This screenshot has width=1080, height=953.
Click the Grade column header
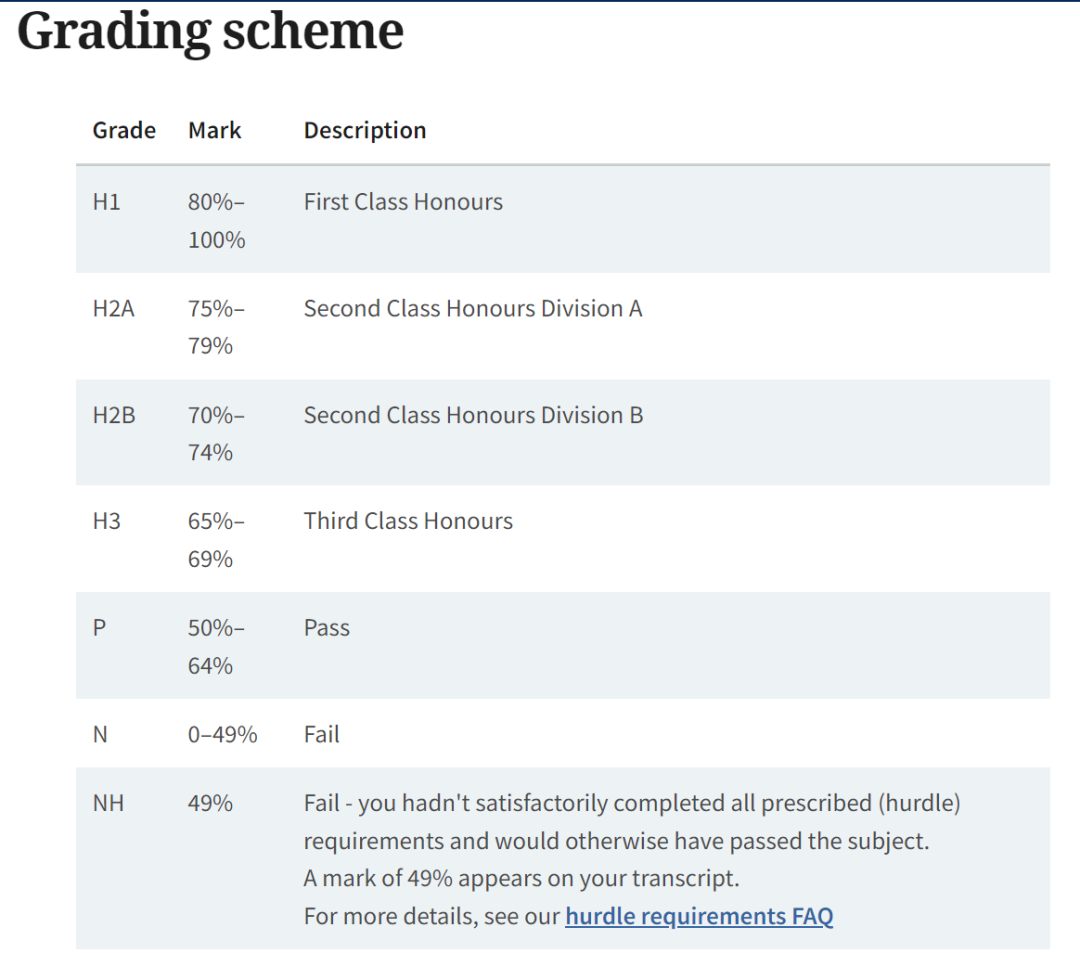point(124,131)
